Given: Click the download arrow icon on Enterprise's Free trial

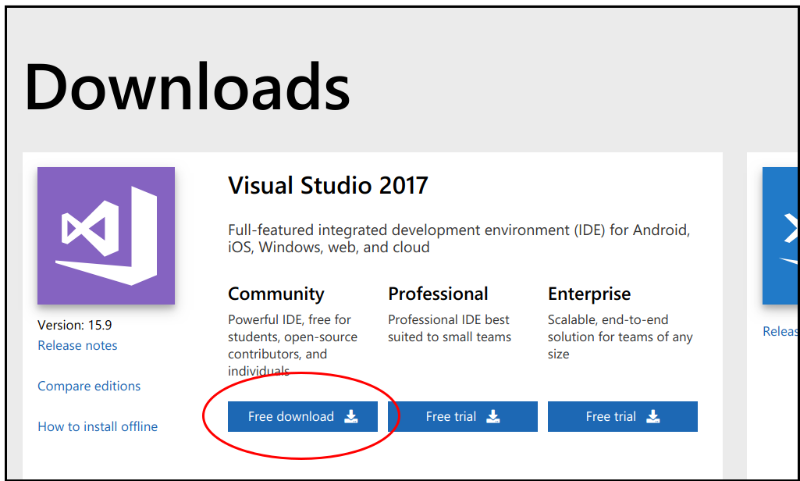Looking at the screenshot, I should (653, 417).
